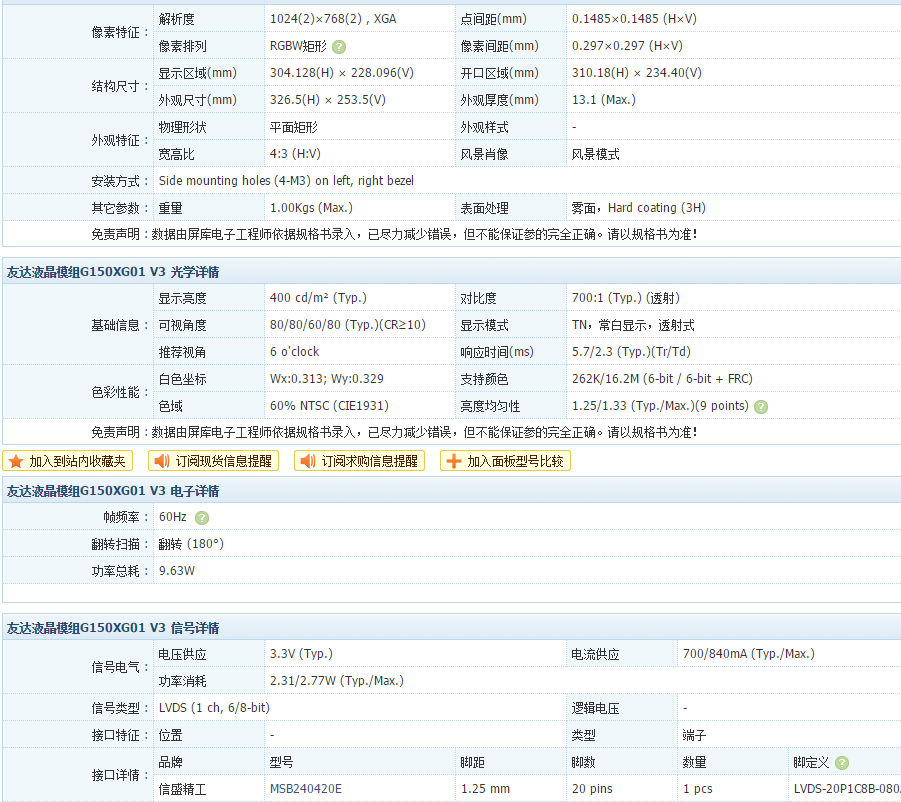Click help icon beside 亮度均匀性 value
Image resolution: width=901 pixels, height=802 pixels.
pyautogui.click(x=761, y=407)
